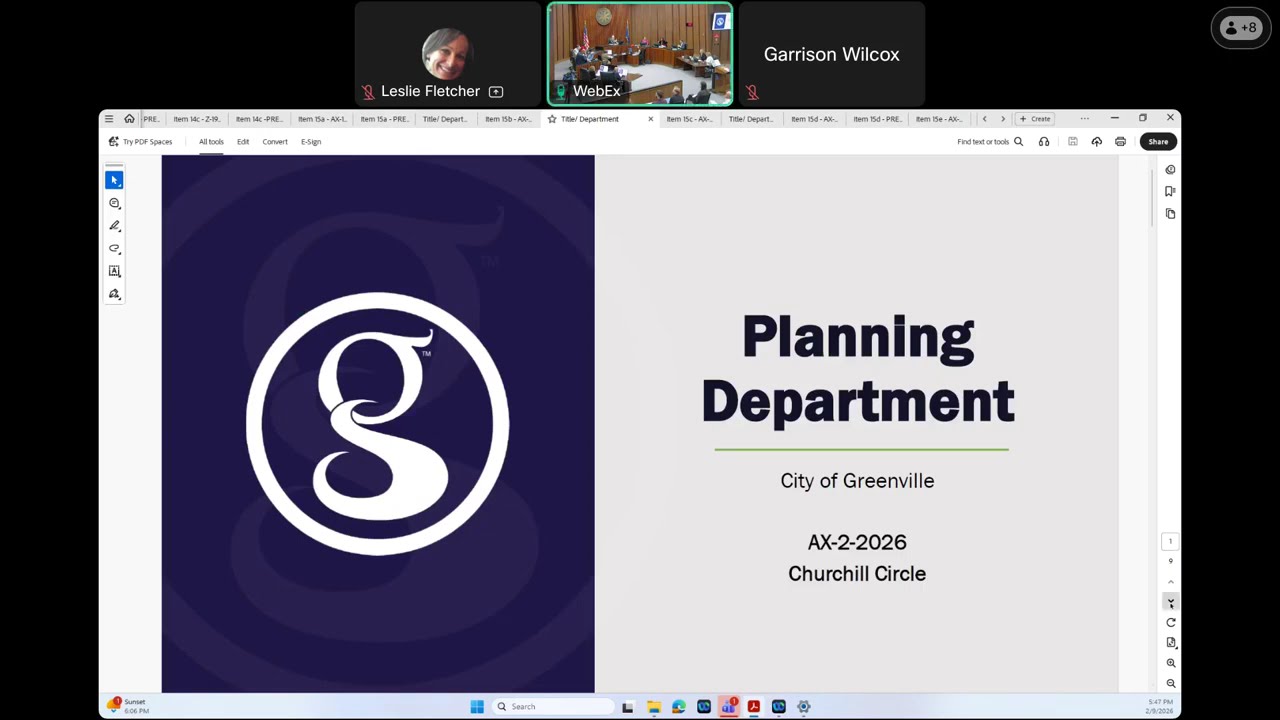This screenshot has height=720, width=1280.
Task: Rotate the page clockwise
Action: (x=1171, y=622)
